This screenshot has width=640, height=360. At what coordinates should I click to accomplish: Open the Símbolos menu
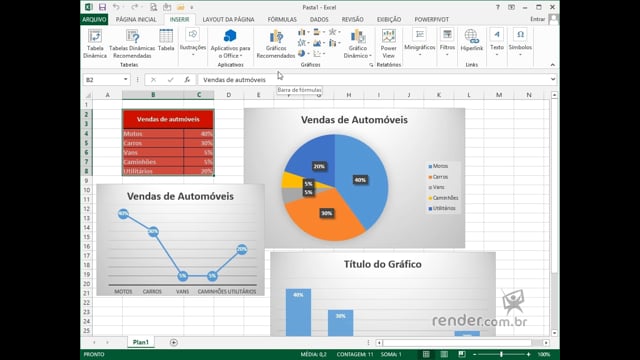[520, 42]
